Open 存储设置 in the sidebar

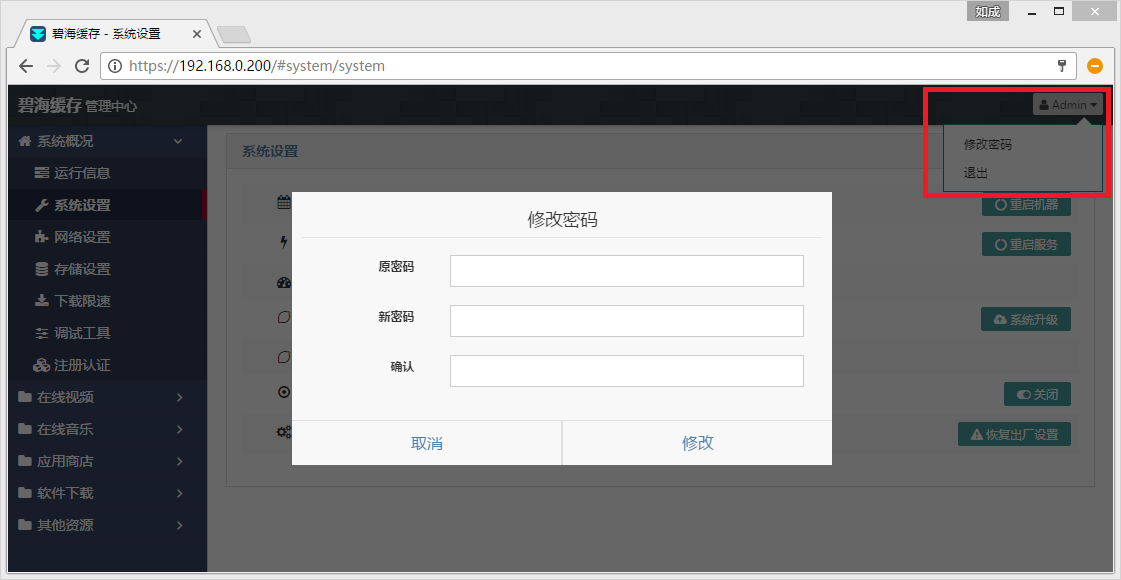(x=81, y=269)
